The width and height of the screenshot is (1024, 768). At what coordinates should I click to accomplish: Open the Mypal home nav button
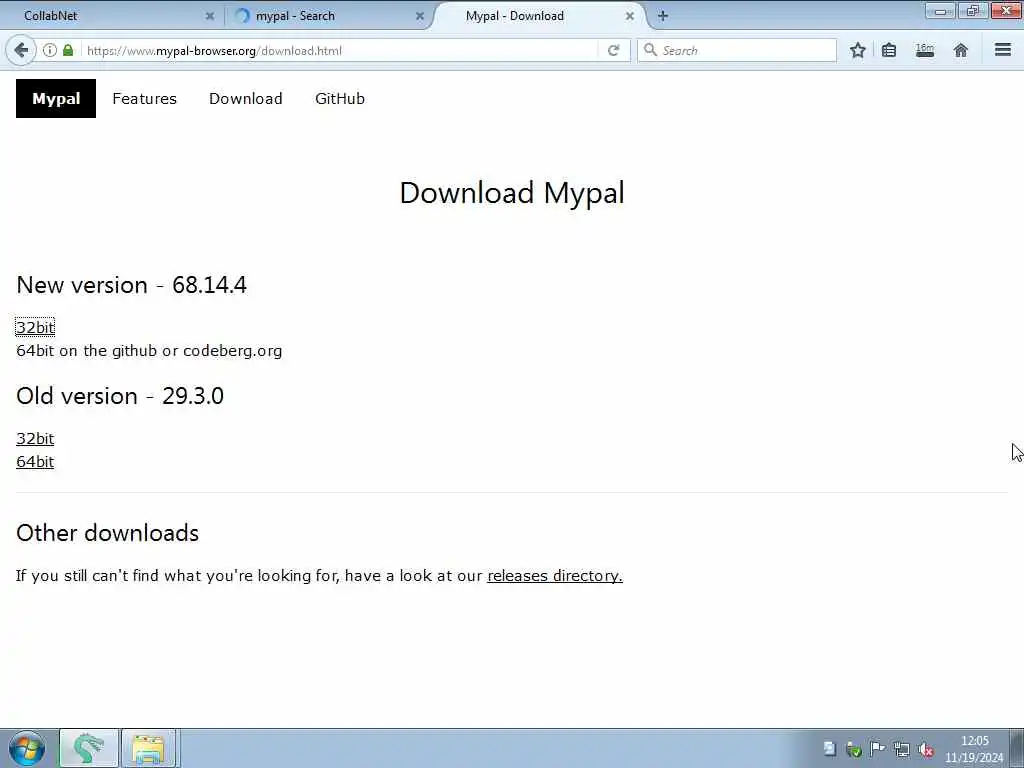click(56, 99)
